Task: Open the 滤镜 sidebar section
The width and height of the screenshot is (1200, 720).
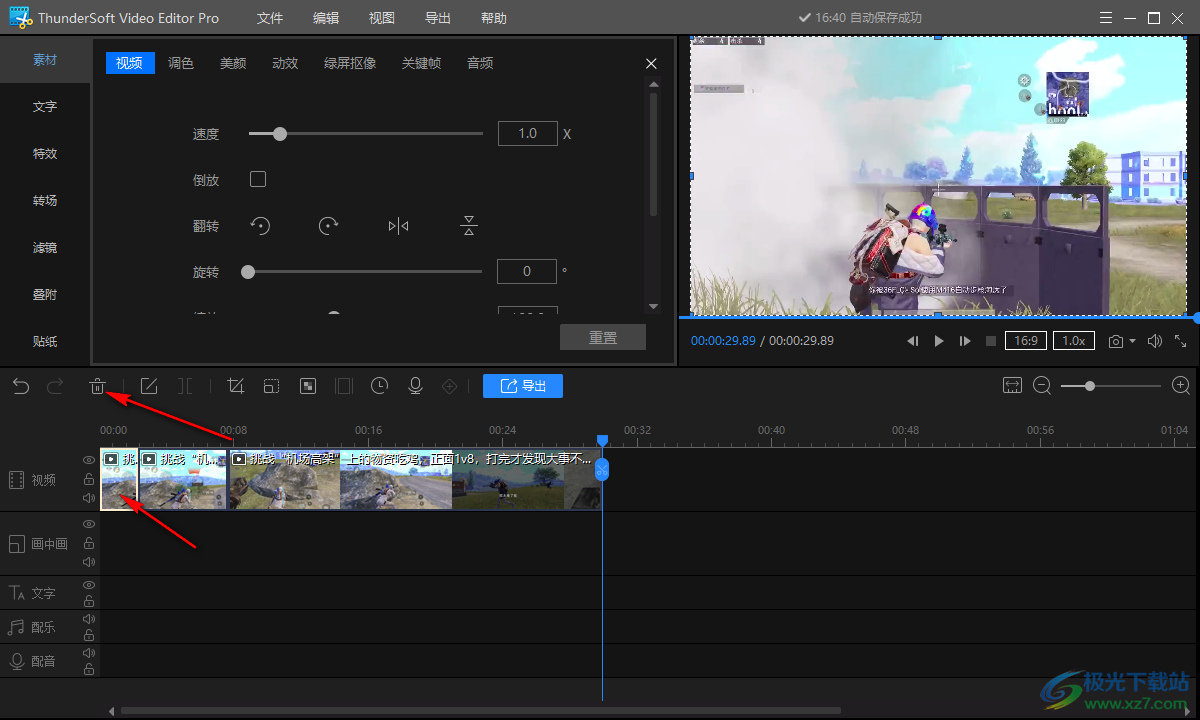Action: pyautogui.click(x=45, y=248)
